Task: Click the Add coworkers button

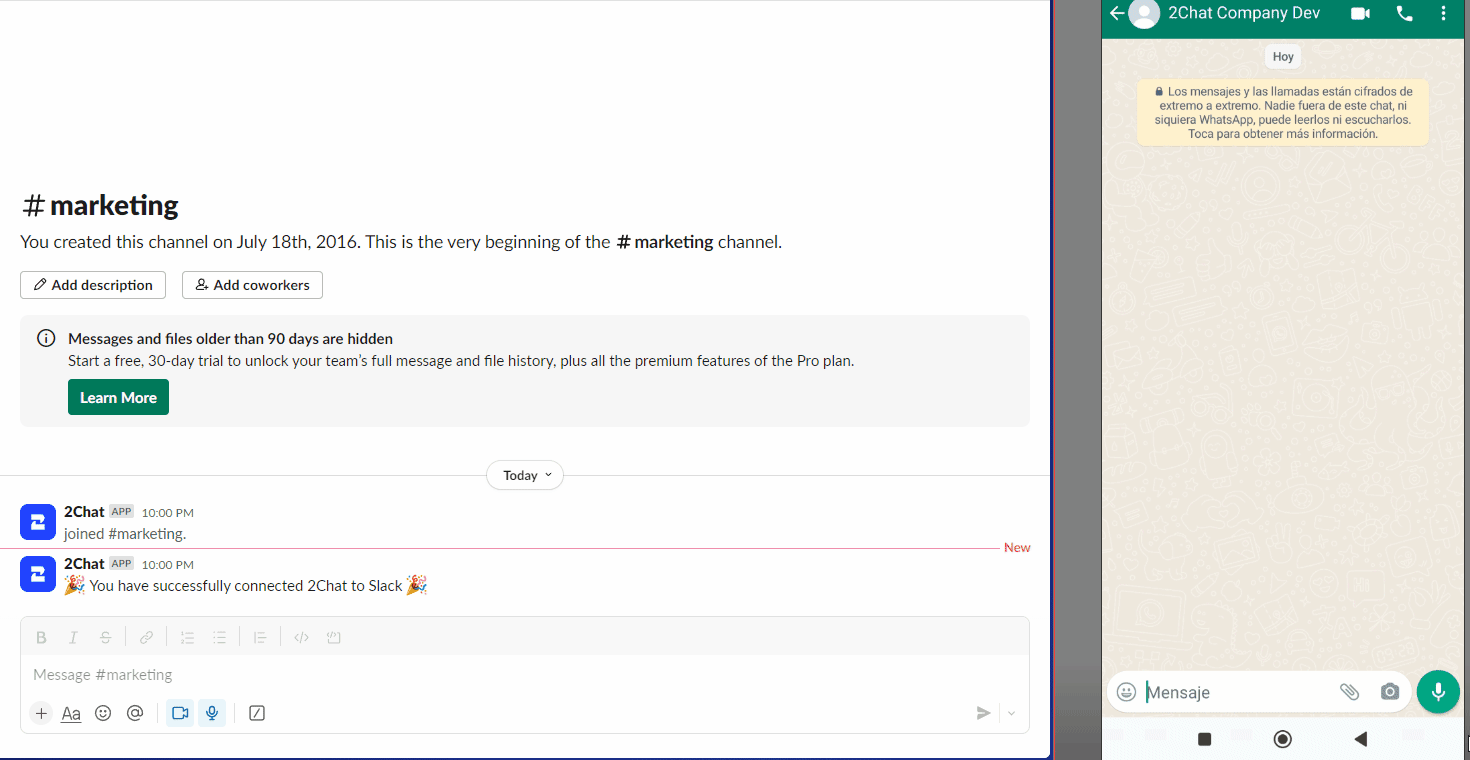Action: pos(252,285)
